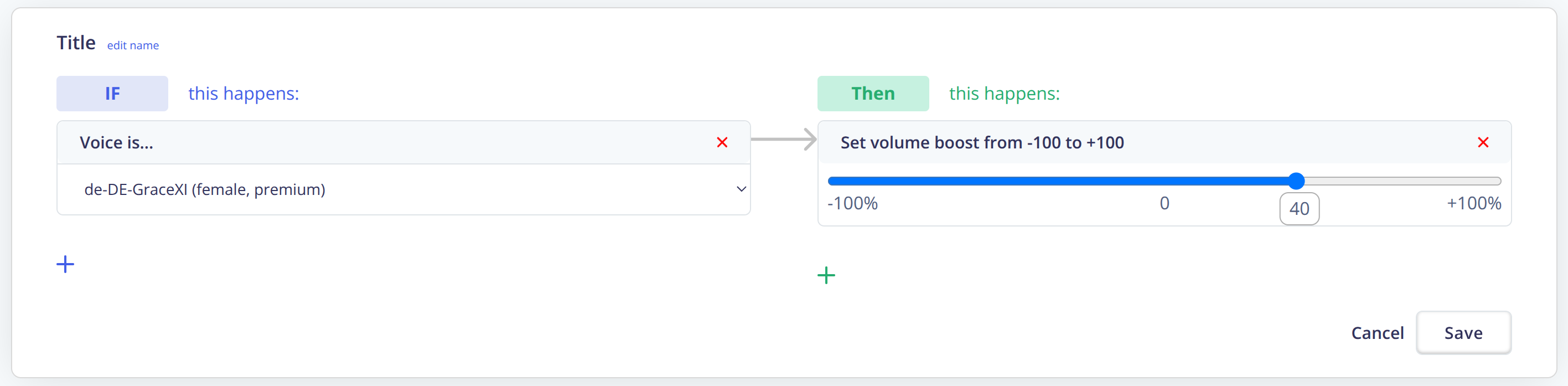Remove the "Voice is..." condition
The width and height of the screenshot is (1568, 386).
click(722, 142)
